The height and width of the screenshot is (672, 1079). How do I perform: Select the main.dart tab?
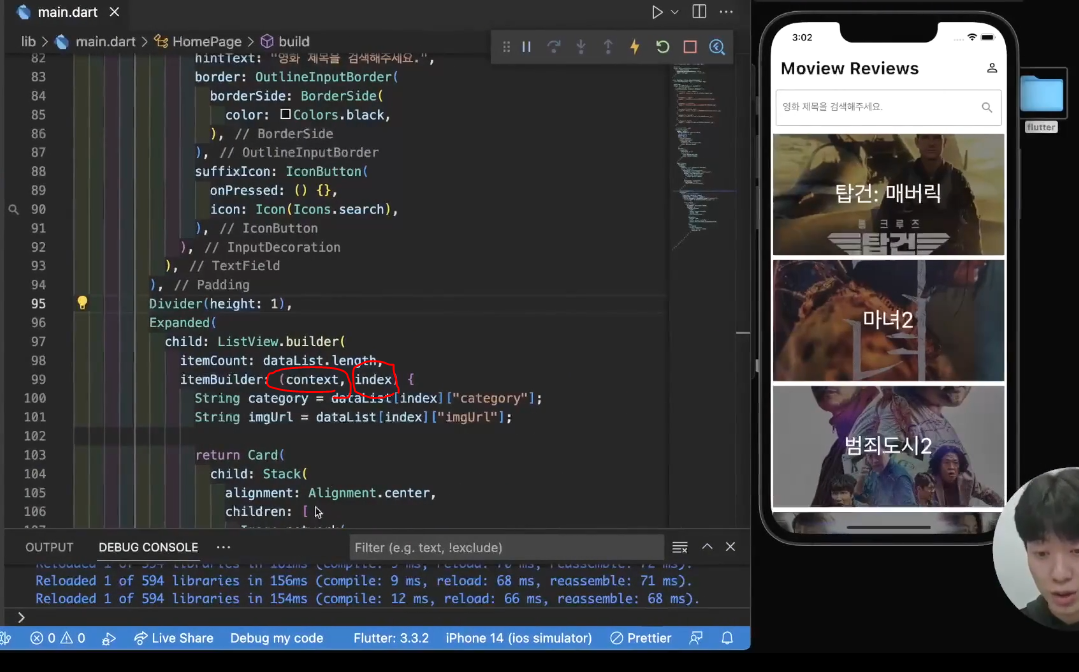tap(67, 12)
